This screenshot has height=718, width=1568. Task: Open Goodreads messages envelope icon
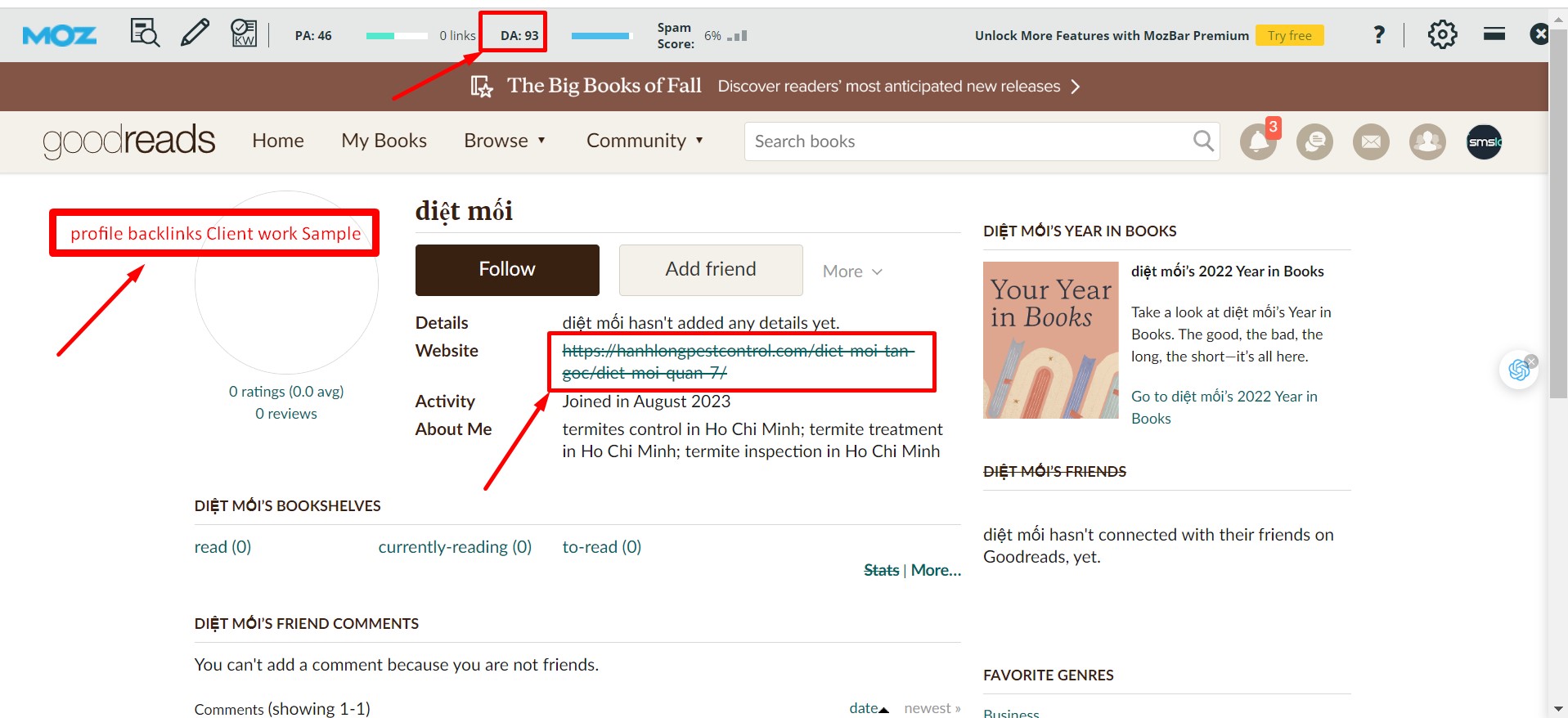point(1371,142)
